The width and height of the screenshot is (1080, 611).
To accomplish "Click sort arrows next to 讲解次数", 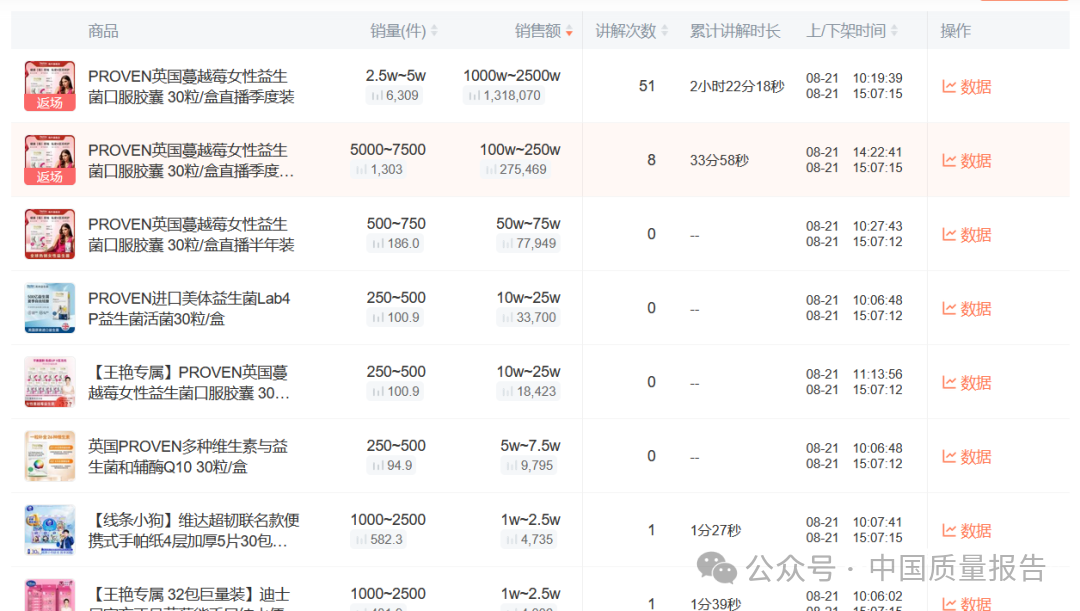I will (665, 31).
